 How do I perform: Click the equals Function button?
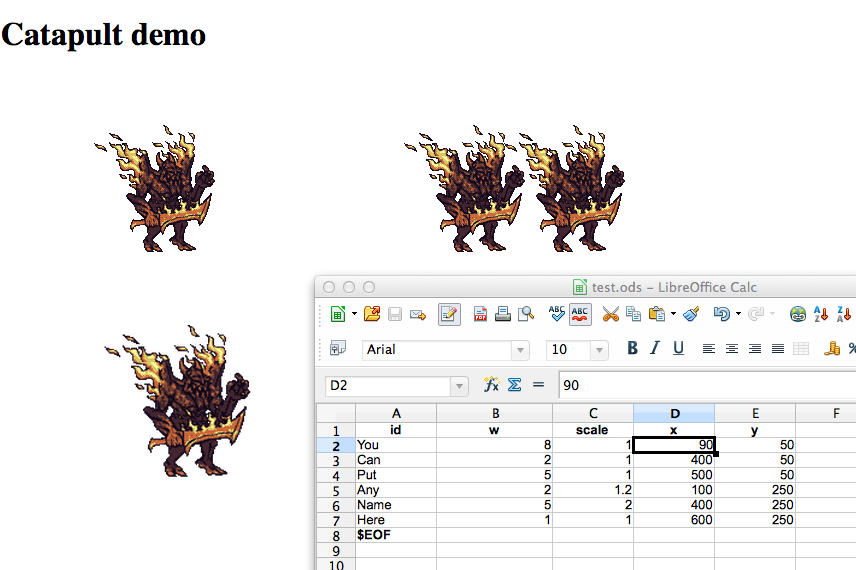point(538,384)
